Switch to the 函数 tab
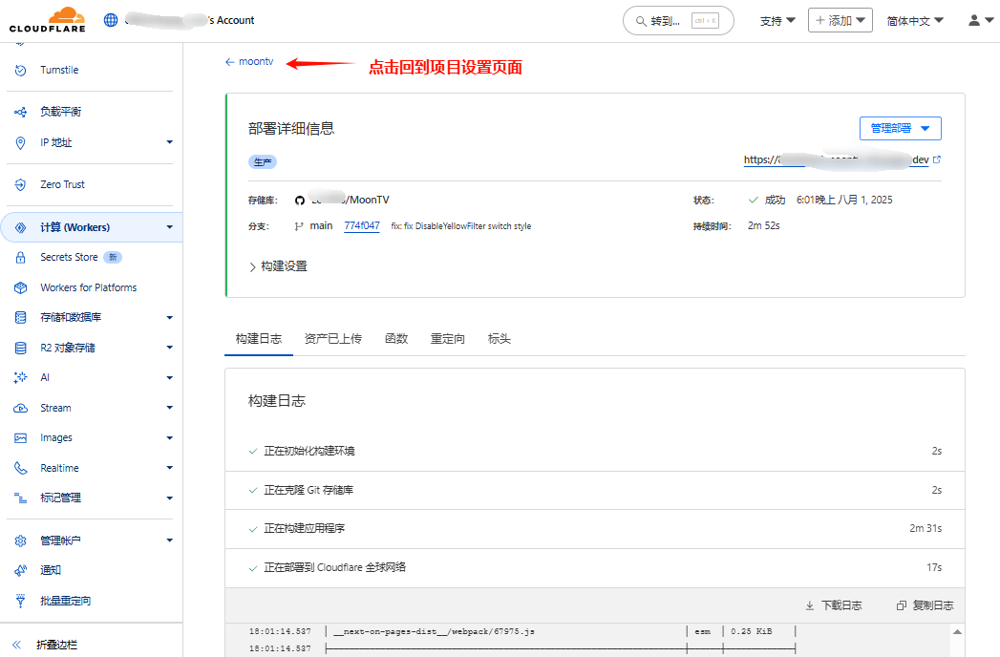 click(396, 339)
